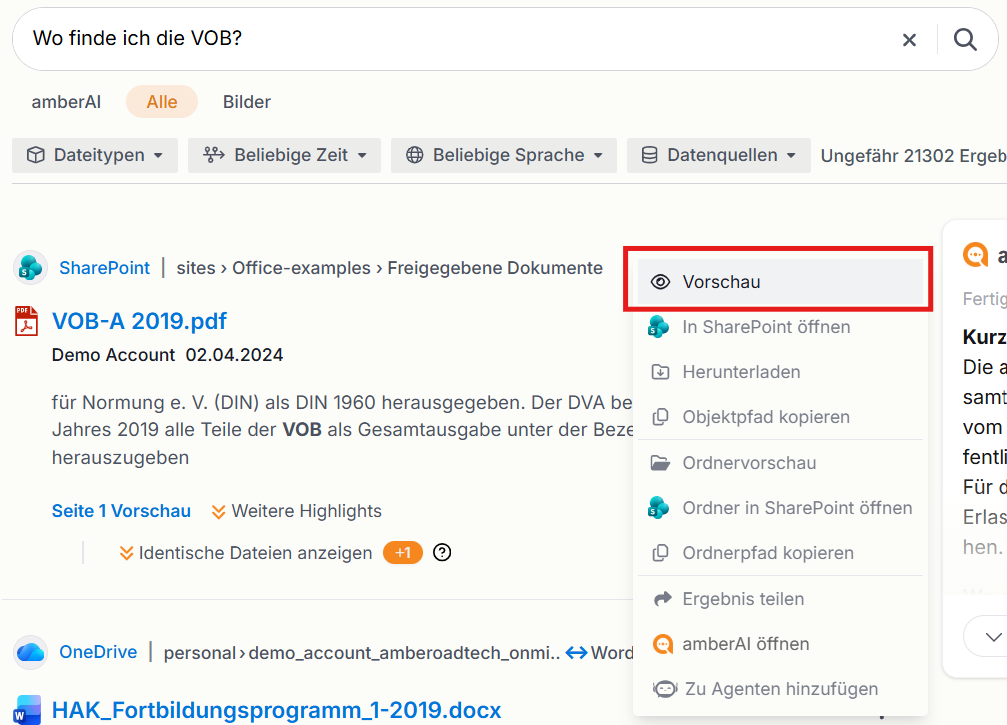
Task: Open the Beliebige Sprache dropdown
Action: click(x=504, y=155)
